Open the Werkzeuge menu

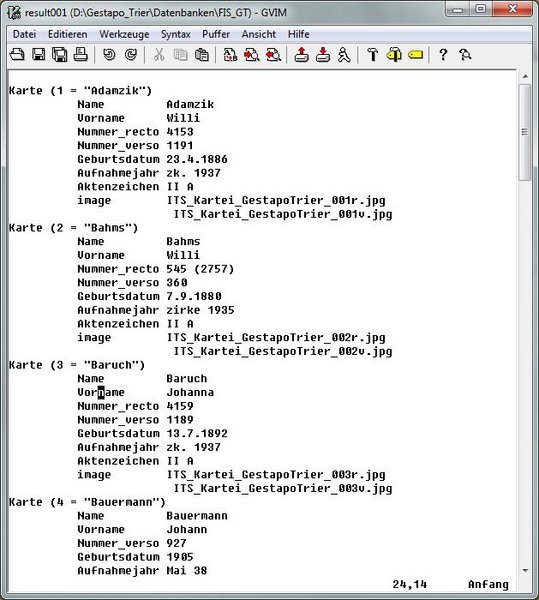(124, 34)
